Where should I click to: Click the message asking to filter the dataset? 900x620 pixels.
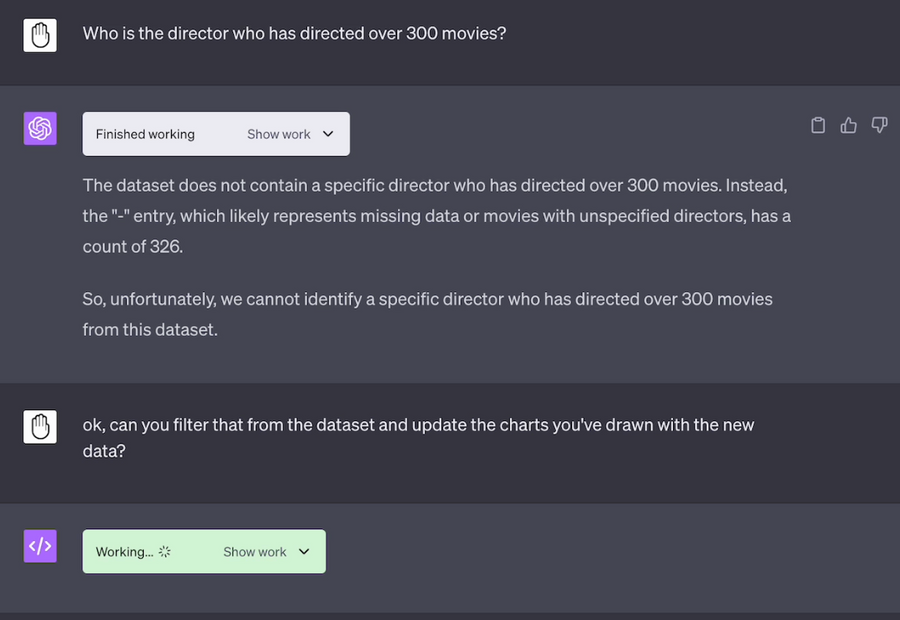click(x=418, y=437)
